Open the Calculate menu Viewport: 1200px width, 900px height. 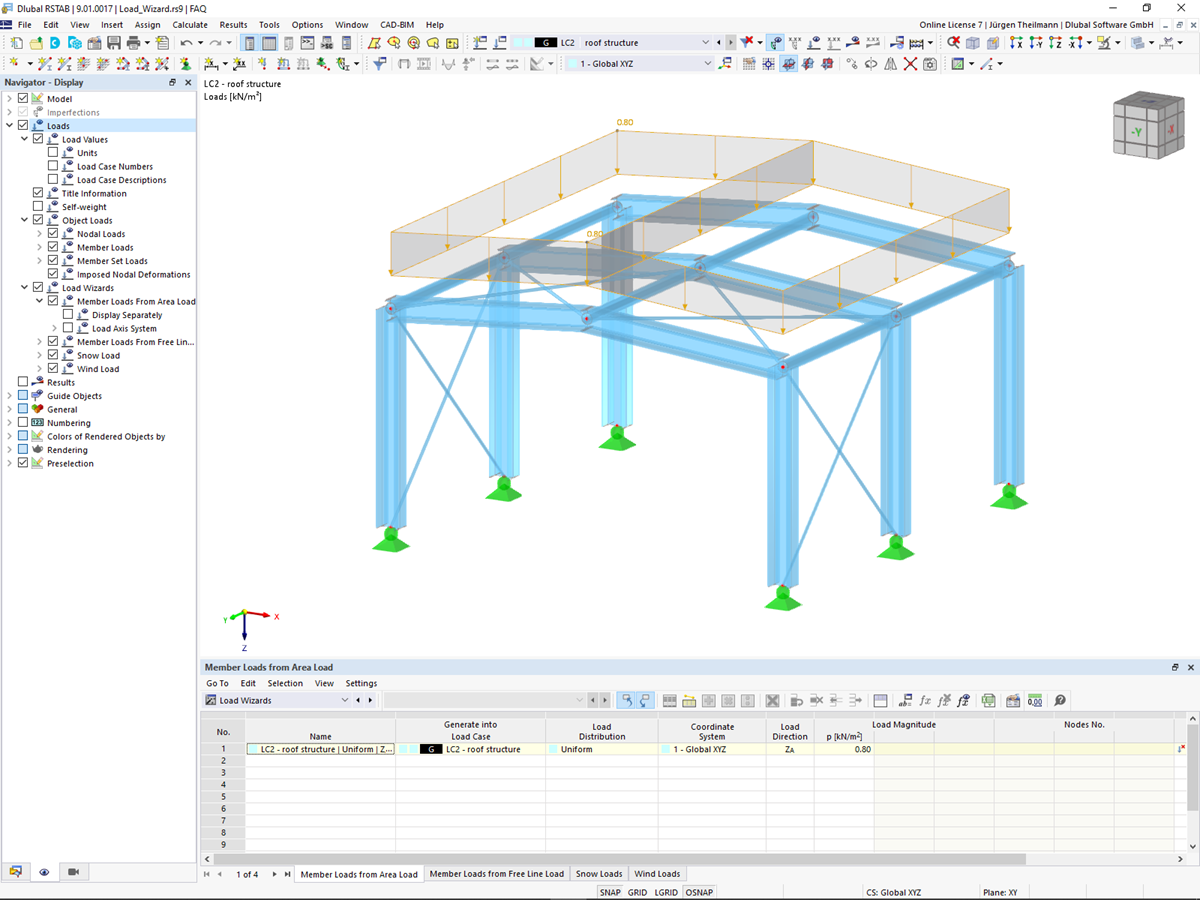[x=189, y=24]
